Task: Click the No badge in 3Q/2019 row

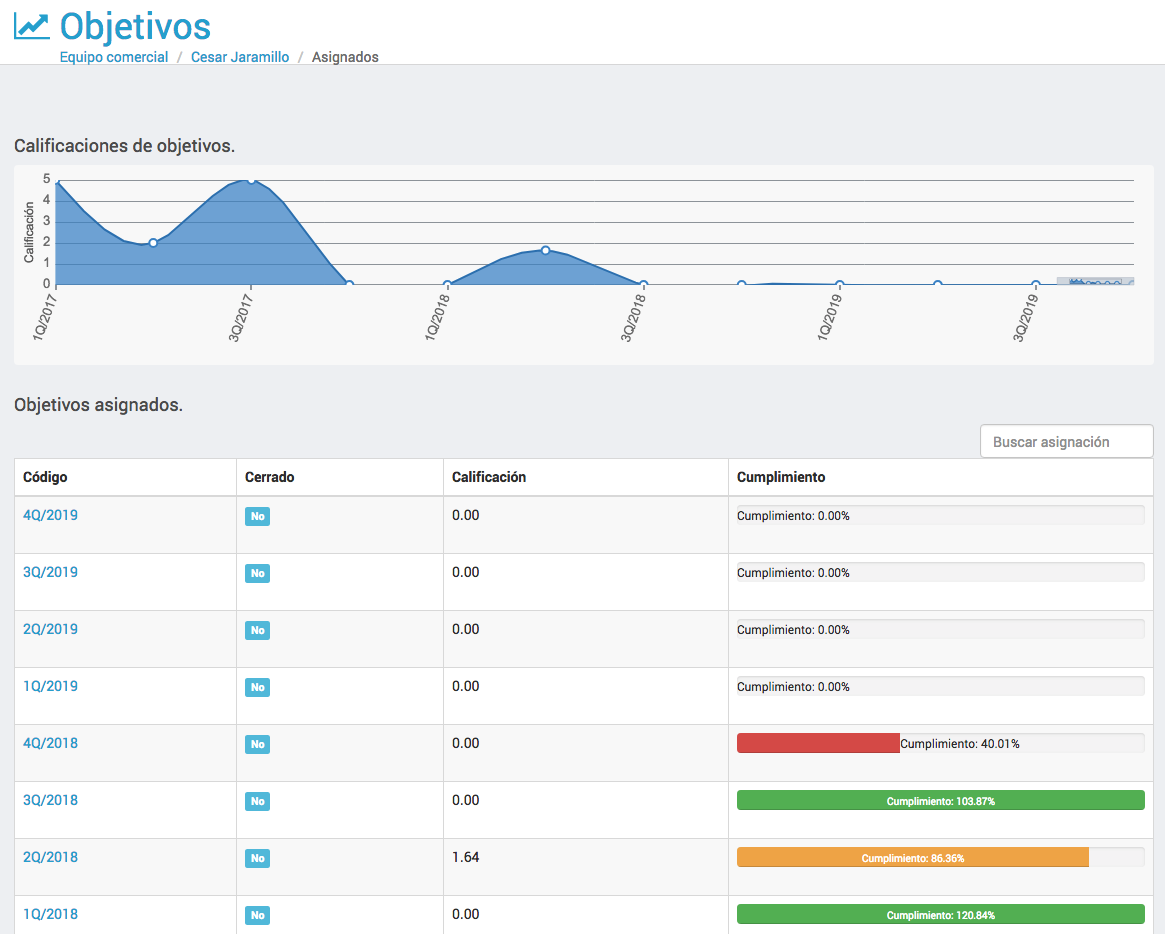Action: [x=257, y=573]
